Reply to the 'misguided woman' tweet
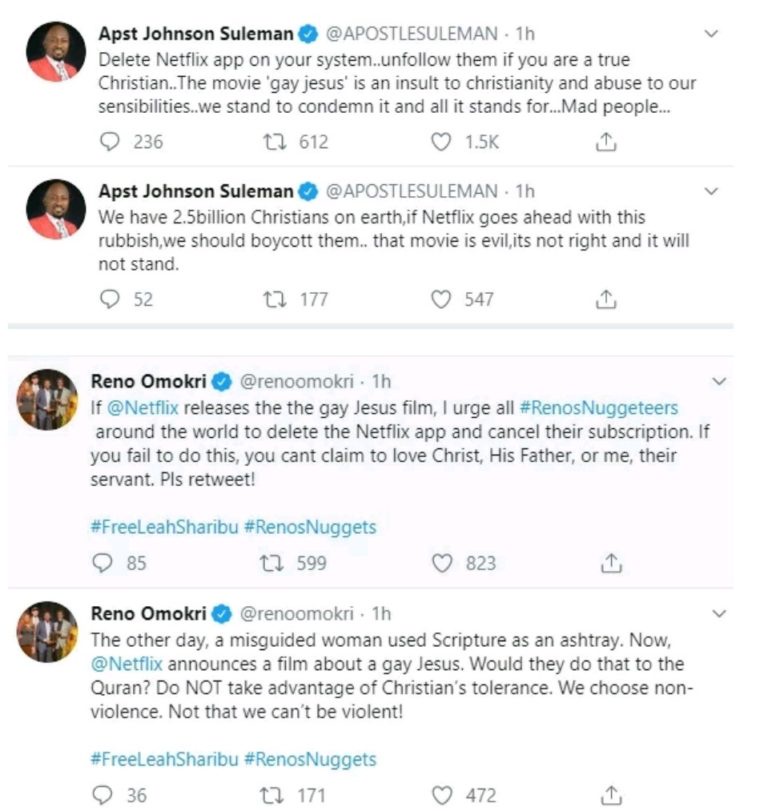Viewport: 768px width, 811px height. click(x=105, y=795)
